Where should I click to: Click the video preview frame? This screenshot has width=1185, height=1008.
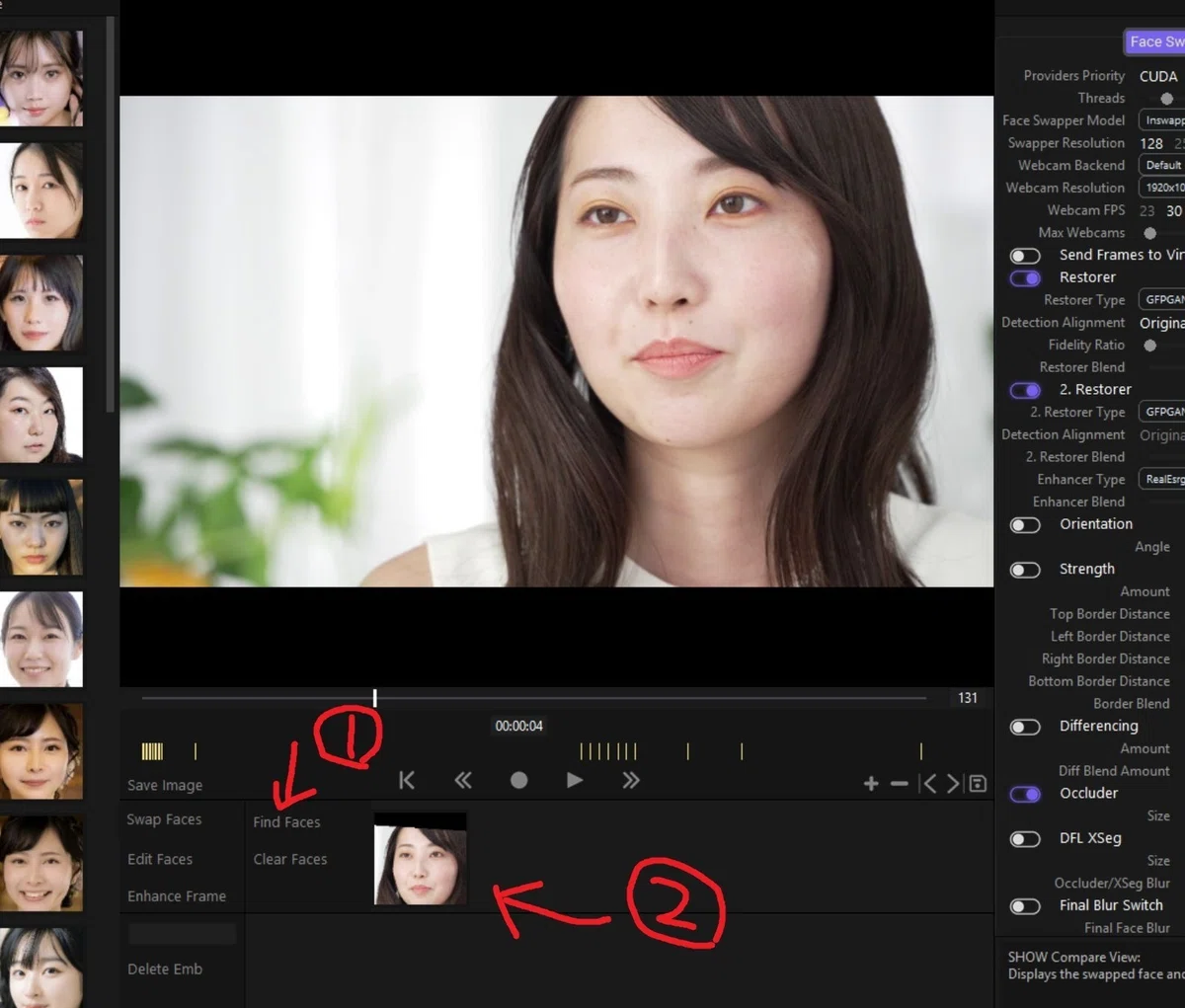(x=556, y=342)
